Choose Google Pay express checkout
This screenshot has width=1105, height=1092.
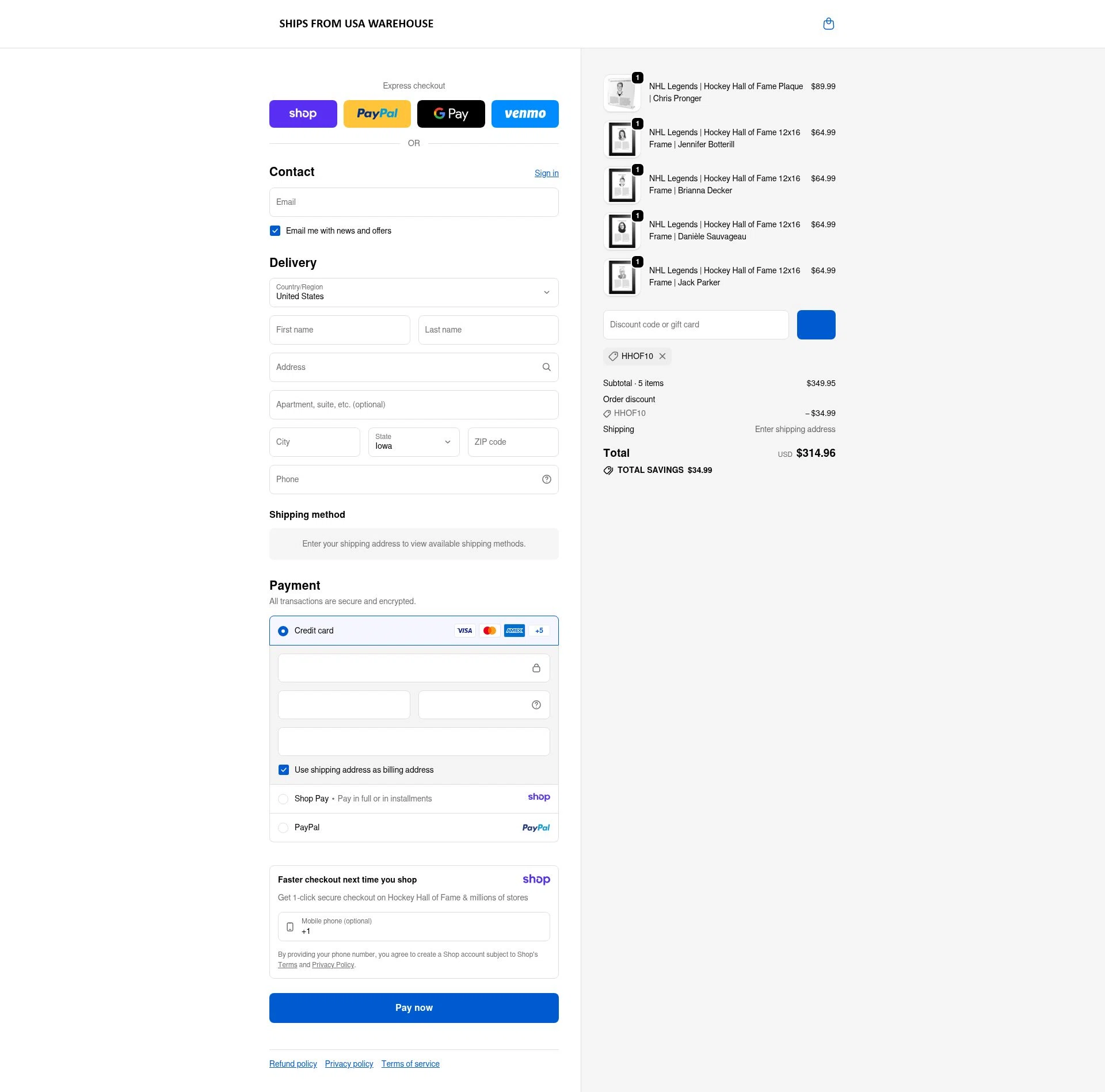(451, 113)
